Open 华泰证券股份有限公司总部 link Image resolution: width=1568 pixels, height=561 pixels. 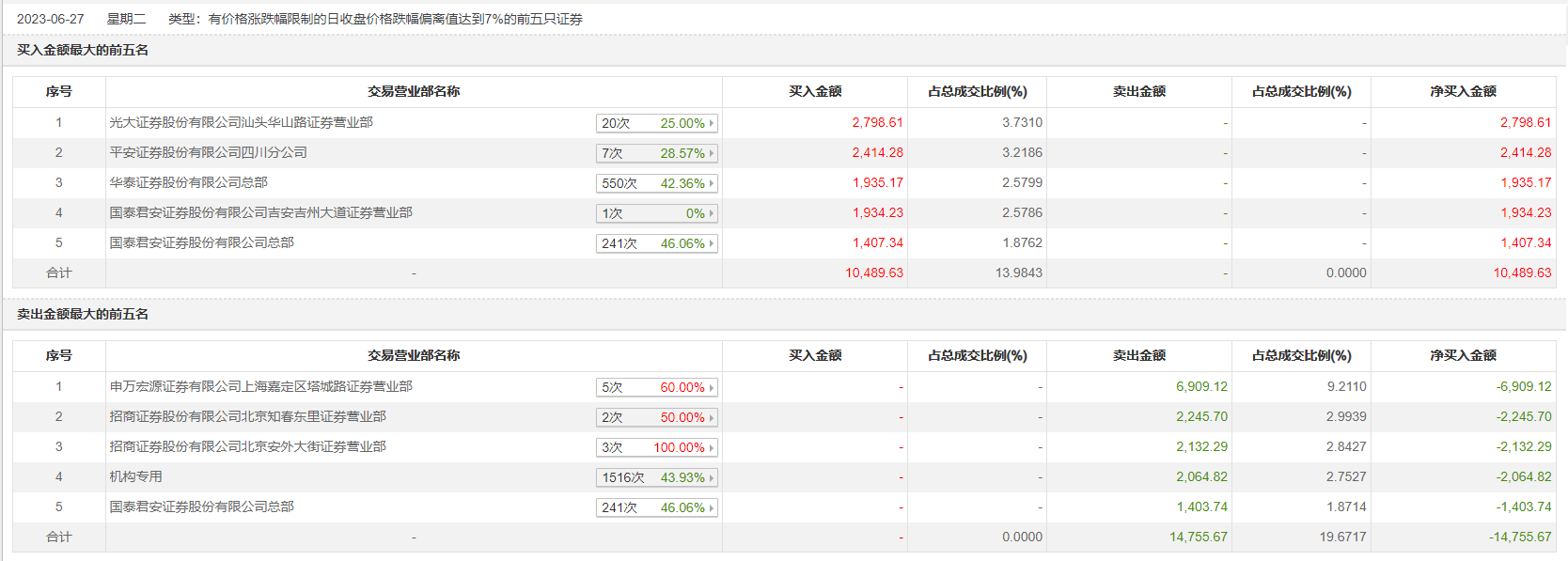188,182
